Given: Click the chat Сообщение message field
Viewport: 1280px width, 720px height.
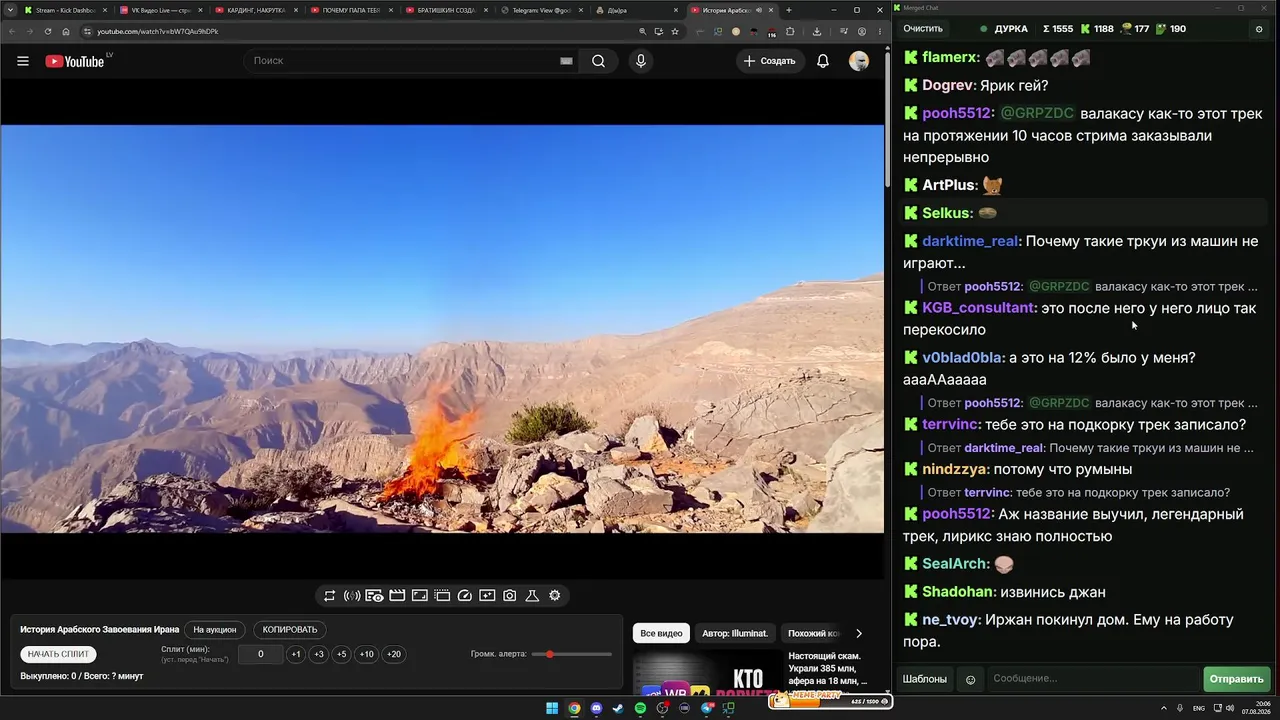Looking at the screenshot, I should [1093, 680].
